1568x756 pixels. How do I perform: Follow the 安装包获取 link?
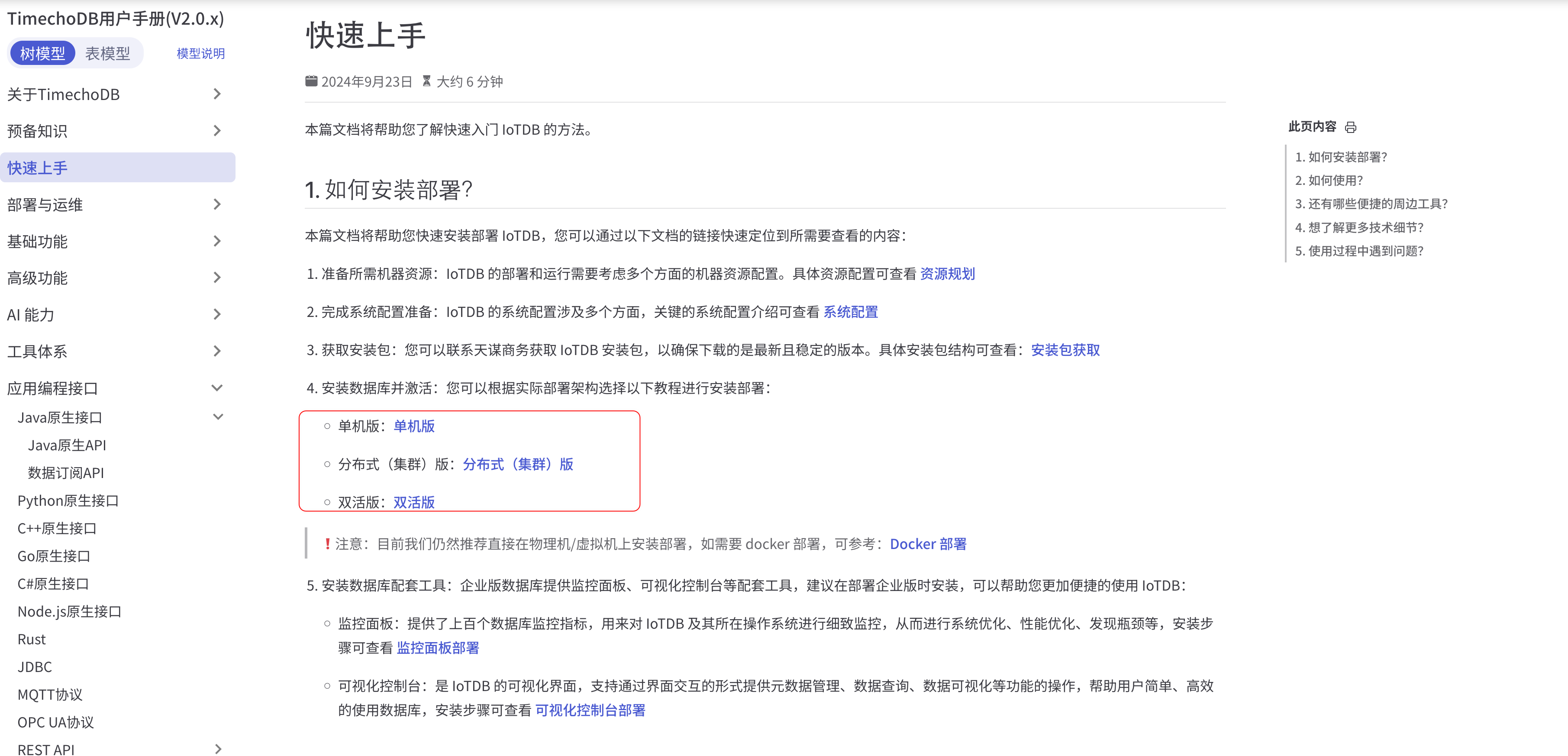[1065, 350]
